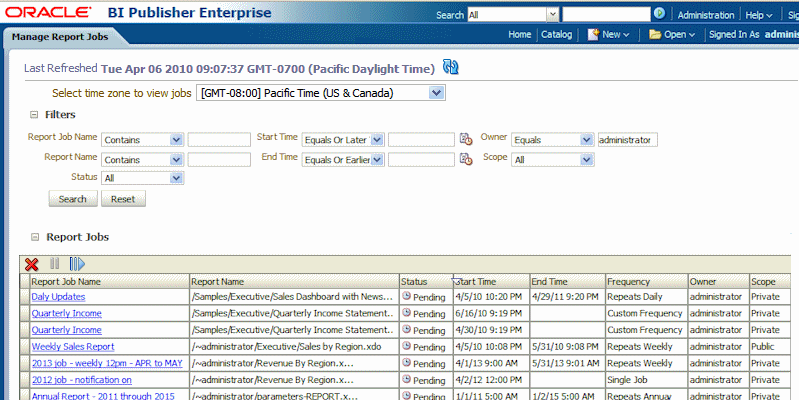
Task: Open the header Search All category dropdown
Action: pyautogui.click(x=553, y=15)
